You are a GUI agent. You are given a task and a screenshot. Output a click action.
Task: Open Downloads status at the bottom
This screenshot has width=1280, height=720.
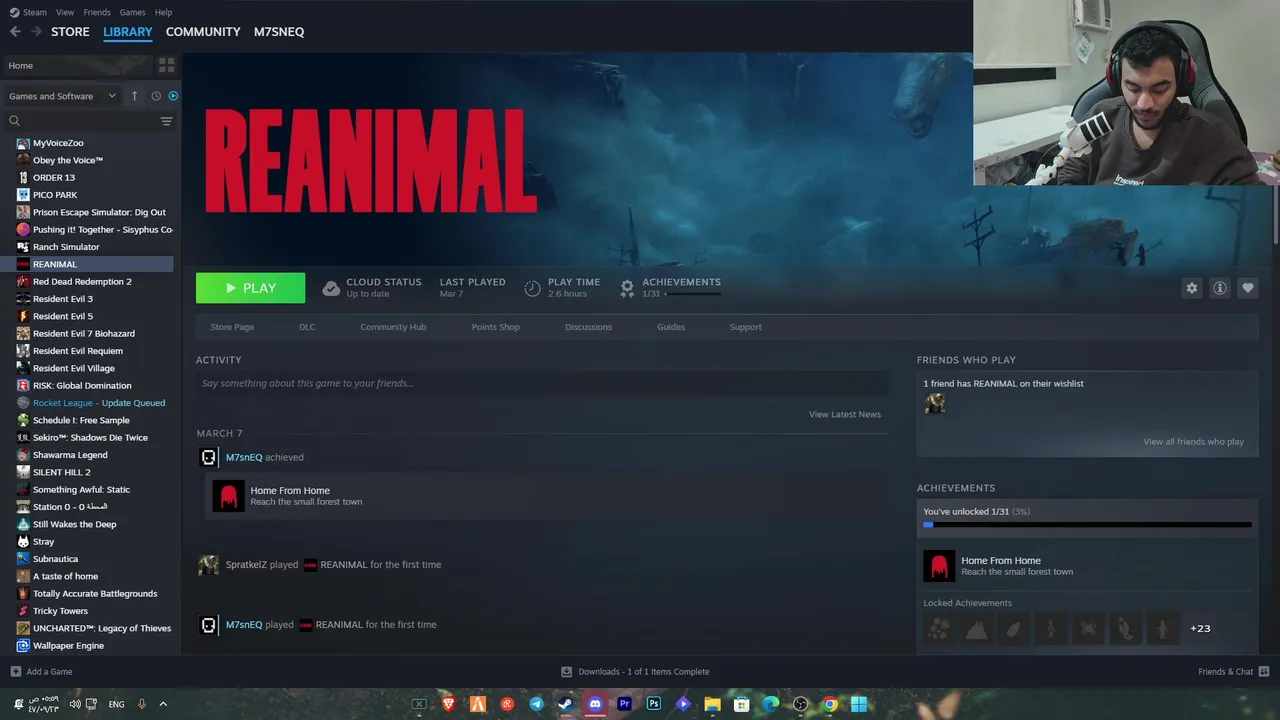point(635,672)
